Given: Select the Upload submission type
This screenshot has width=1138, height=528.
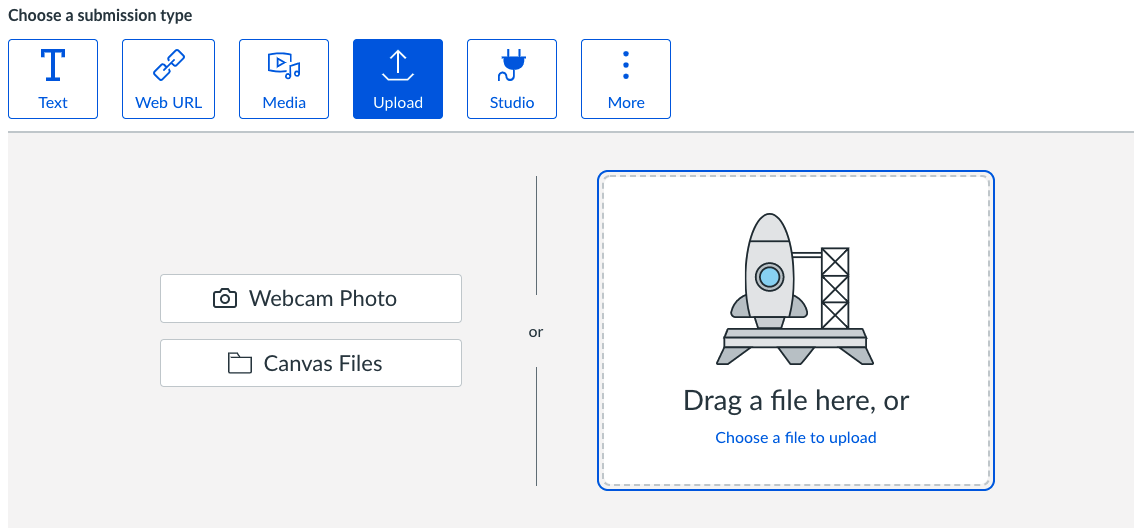Looking at the screenshot, I should 398,79.
